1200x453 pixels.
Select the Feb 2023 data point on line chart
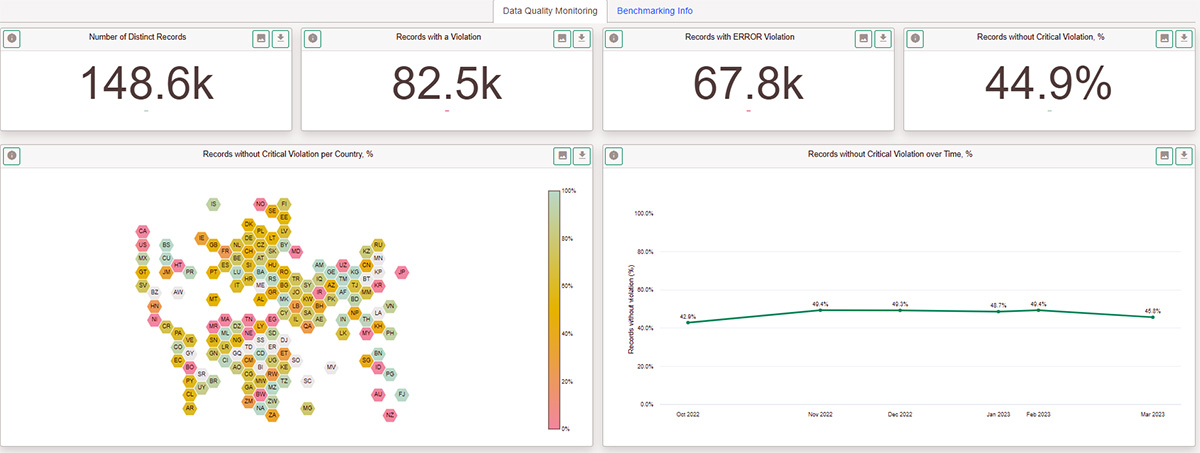pyautogui.click(x=1040, y=310)
